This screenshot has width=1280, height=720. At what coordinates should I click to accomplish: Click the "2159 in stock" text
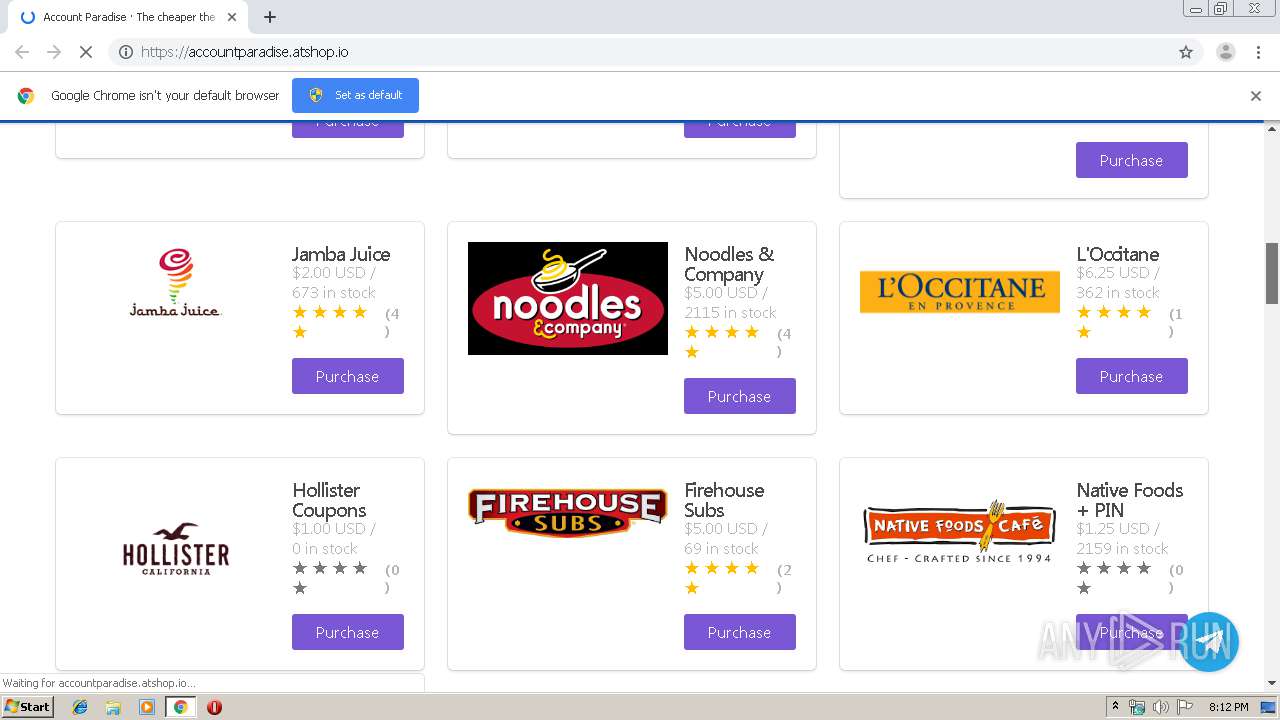1122,548
